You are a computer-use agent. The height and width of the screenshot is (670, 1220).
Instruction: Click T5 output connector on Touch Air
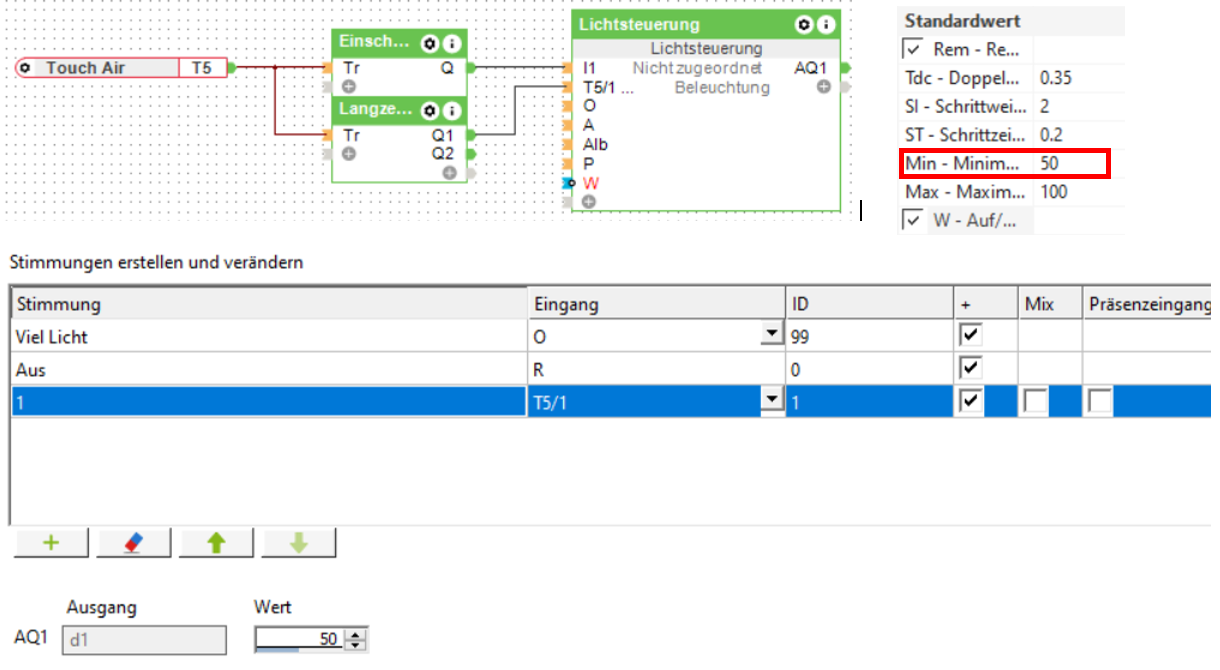coord(232,68)
